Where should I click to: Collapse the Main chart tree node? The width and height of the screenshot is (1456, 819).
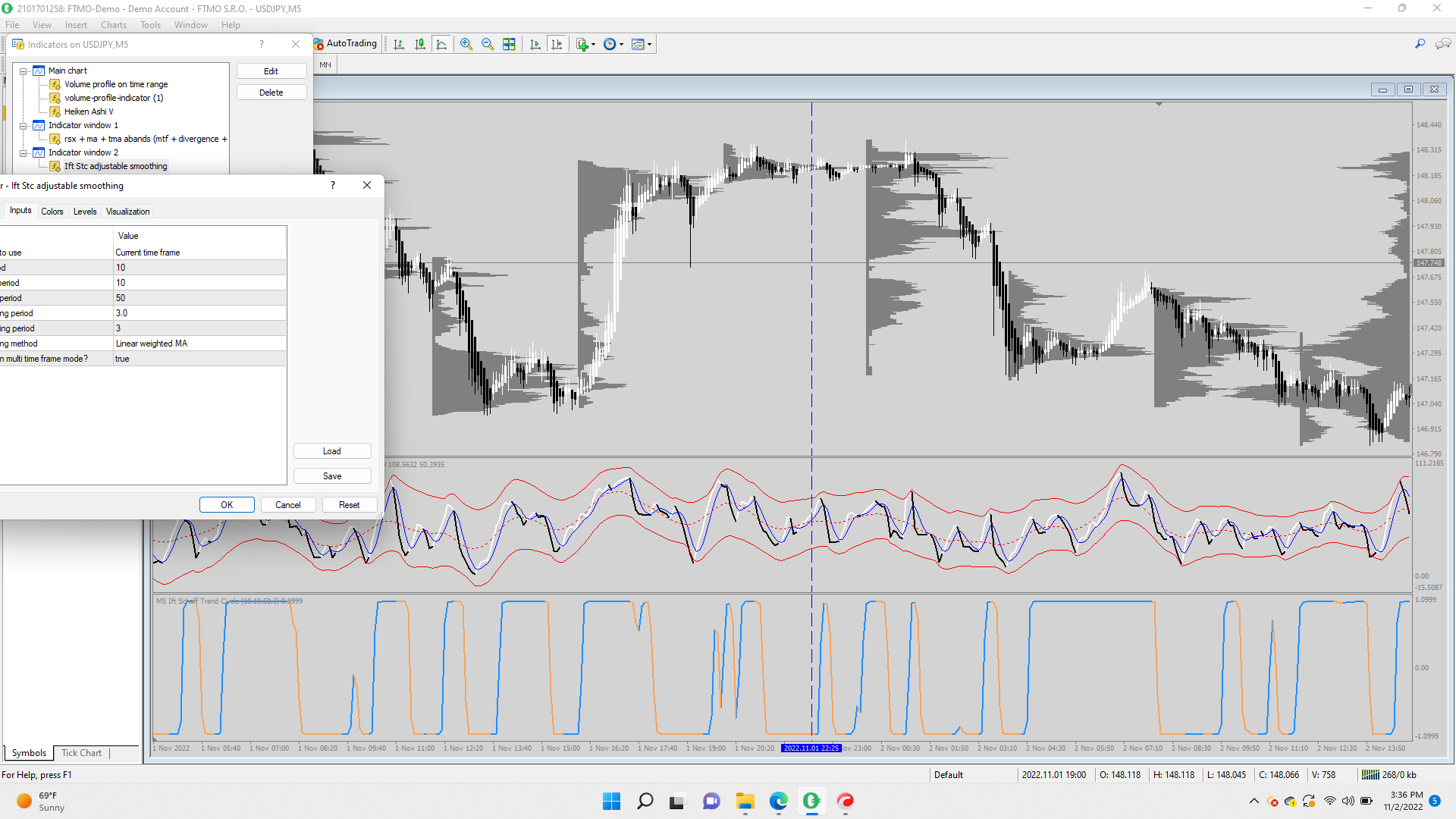coord(23,71)
